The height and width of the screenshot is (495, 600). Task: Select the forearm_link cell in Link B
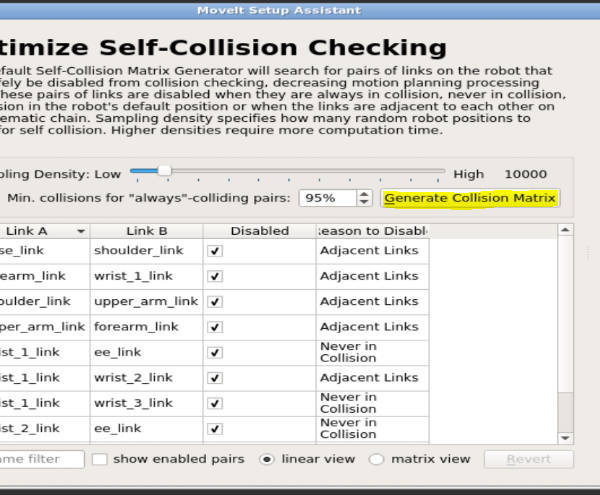[x=147, y=327]
